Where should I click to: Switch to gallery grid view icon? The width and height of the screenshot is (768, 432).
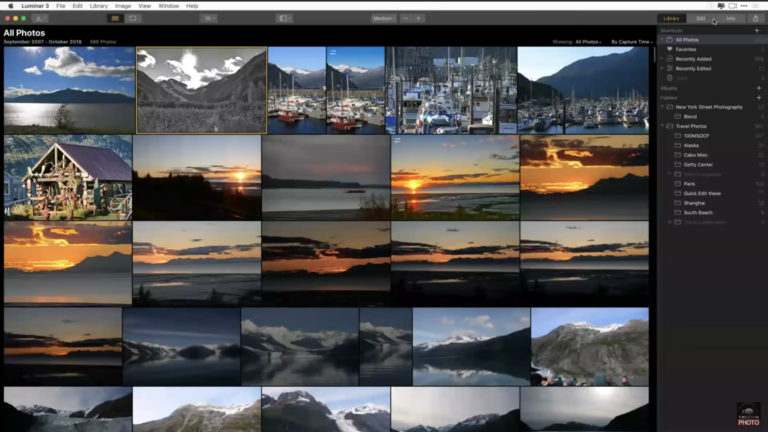[115, 18]
